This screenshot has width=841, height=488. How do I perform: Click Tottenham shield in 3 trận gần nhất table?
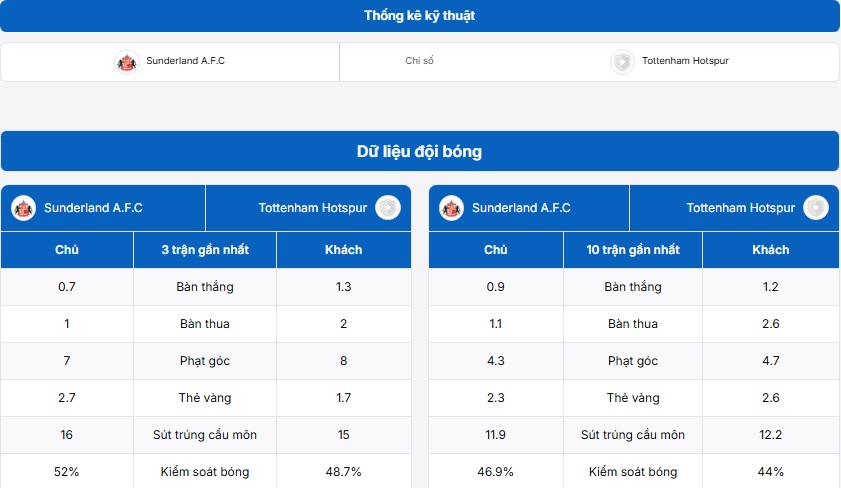click(x=388, y=208)
